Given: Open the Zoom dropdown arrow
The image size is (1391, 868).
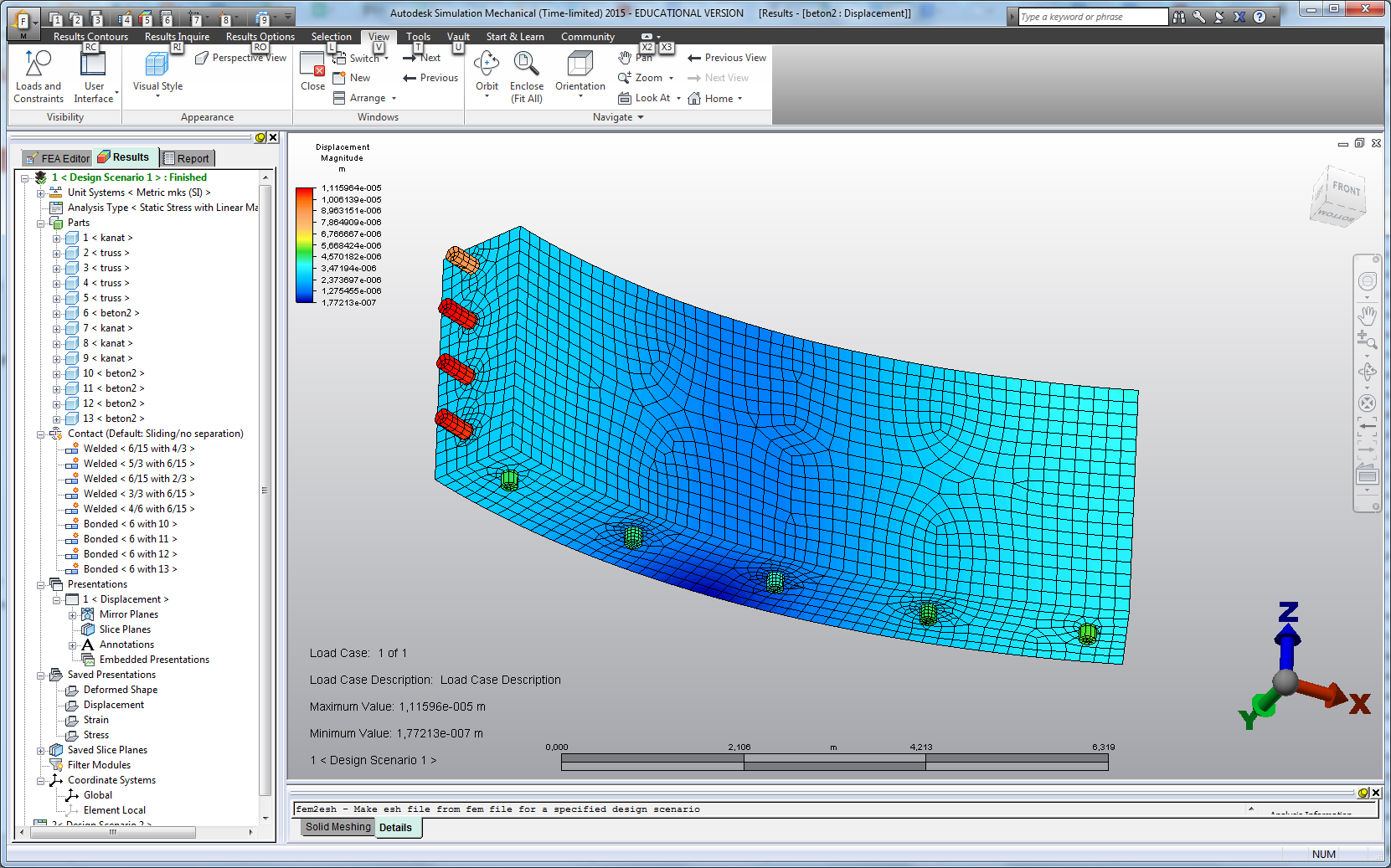Looking at the screenshot, I should [x=671, y=79].
